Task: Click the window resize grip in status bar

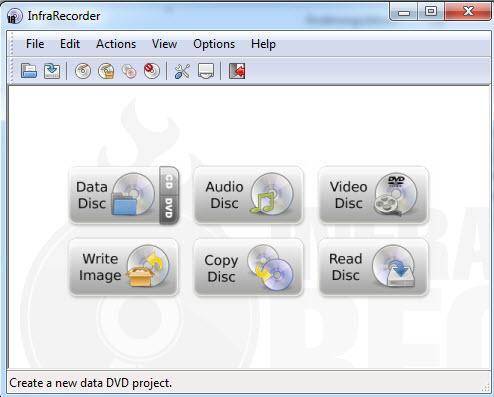Action: tap(485, 387)
